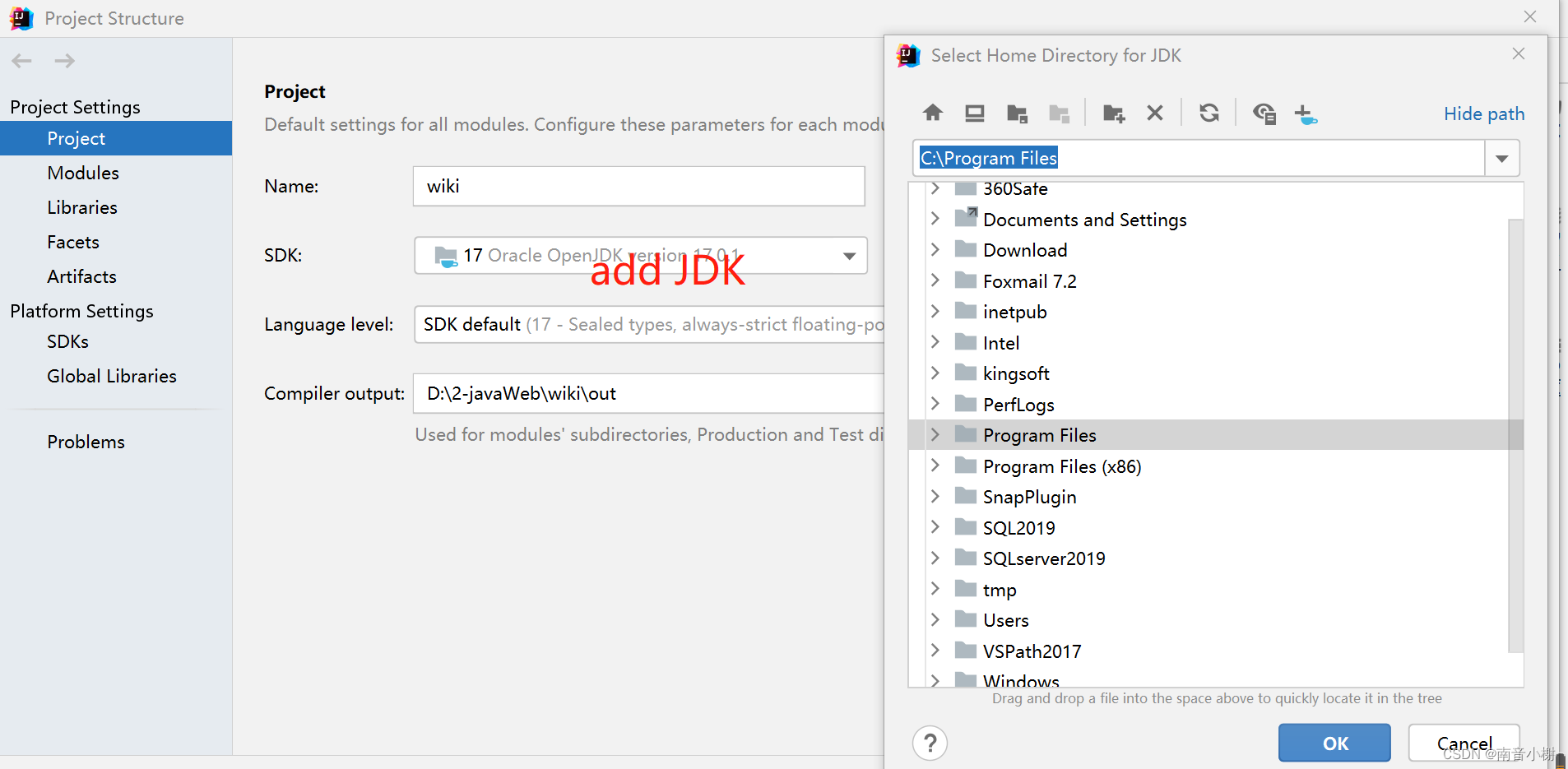Screen dimensions: 1568x769
Task: Expand the Documents and Settings folder
Action: (x=935, y=219)
